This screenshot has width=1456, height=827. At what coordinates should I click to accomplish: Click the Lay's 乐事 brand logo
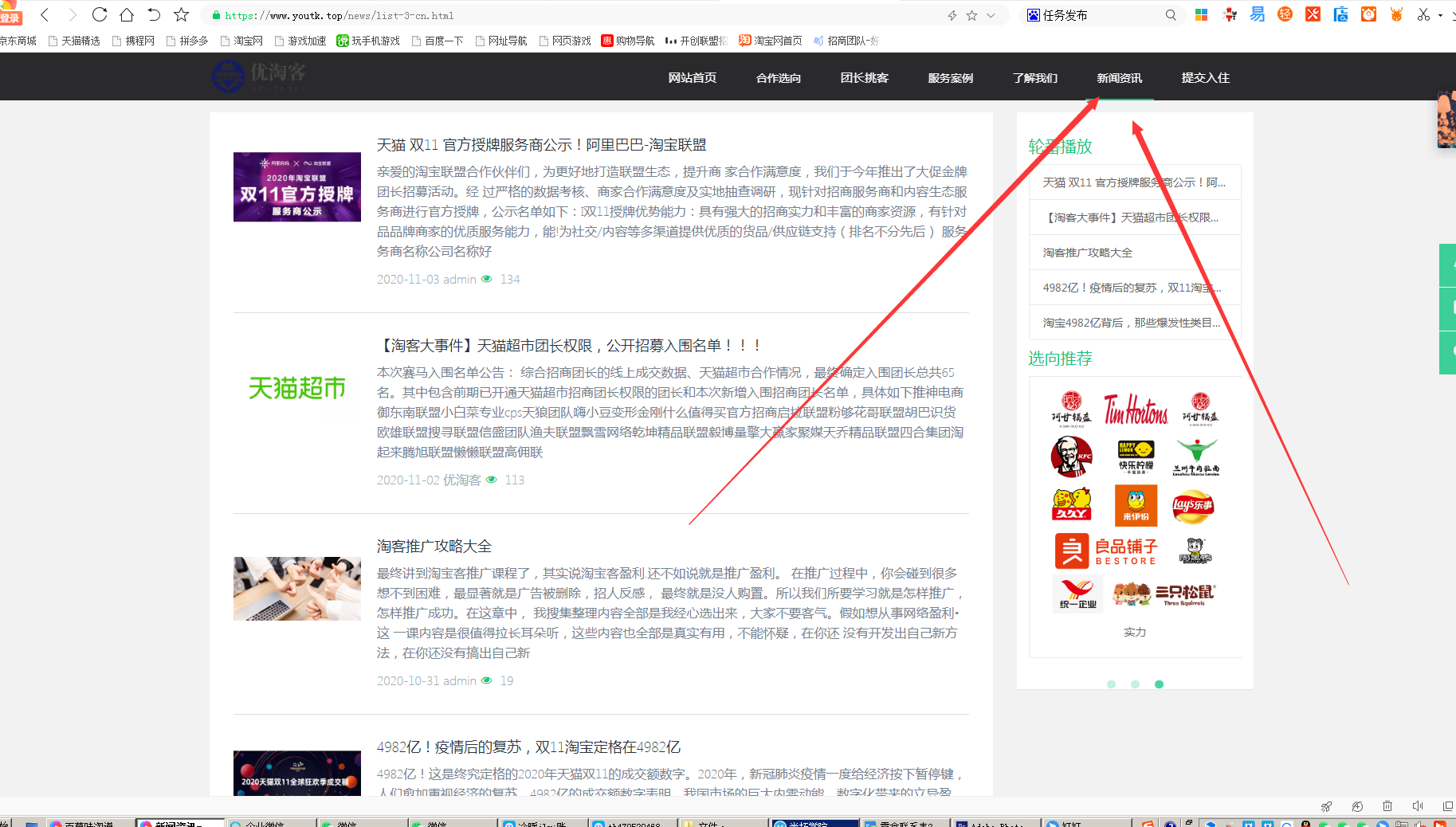coord(1193,506)
